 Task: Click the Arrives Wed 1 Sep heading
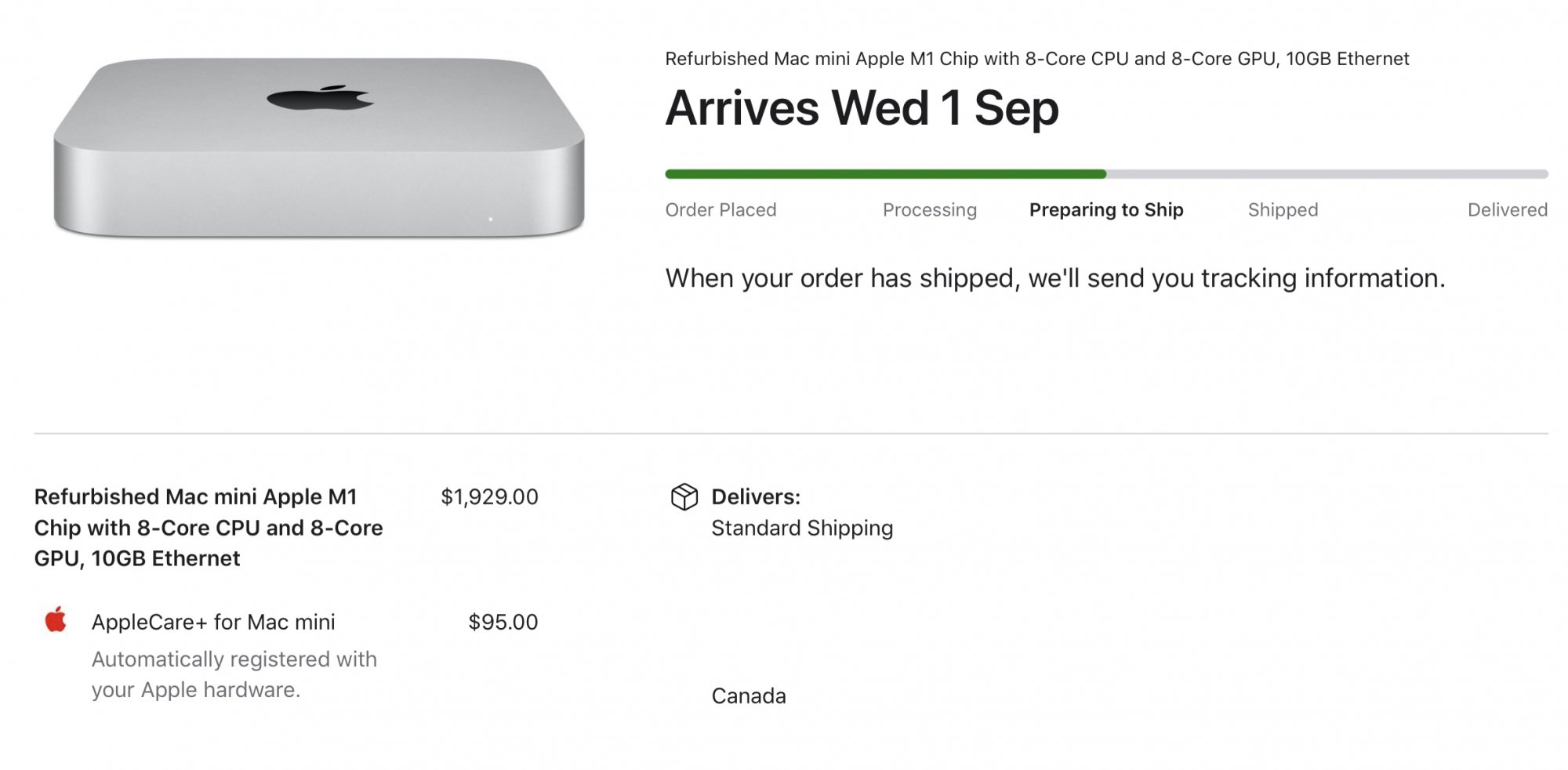coord(862,108)
